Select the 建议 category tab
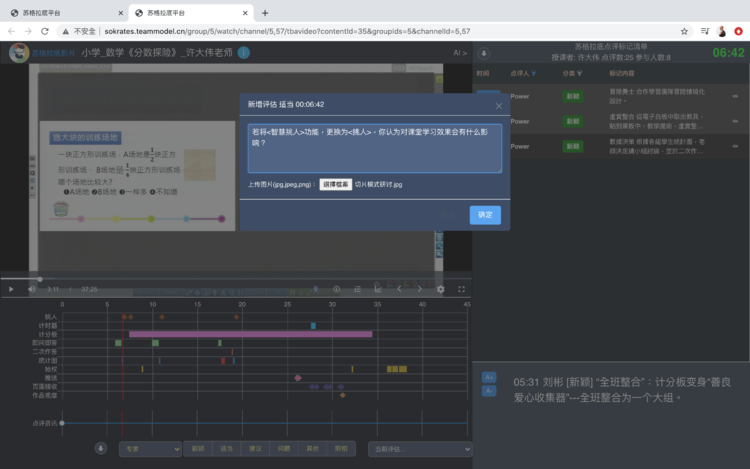750x469 pixels. 255,449
